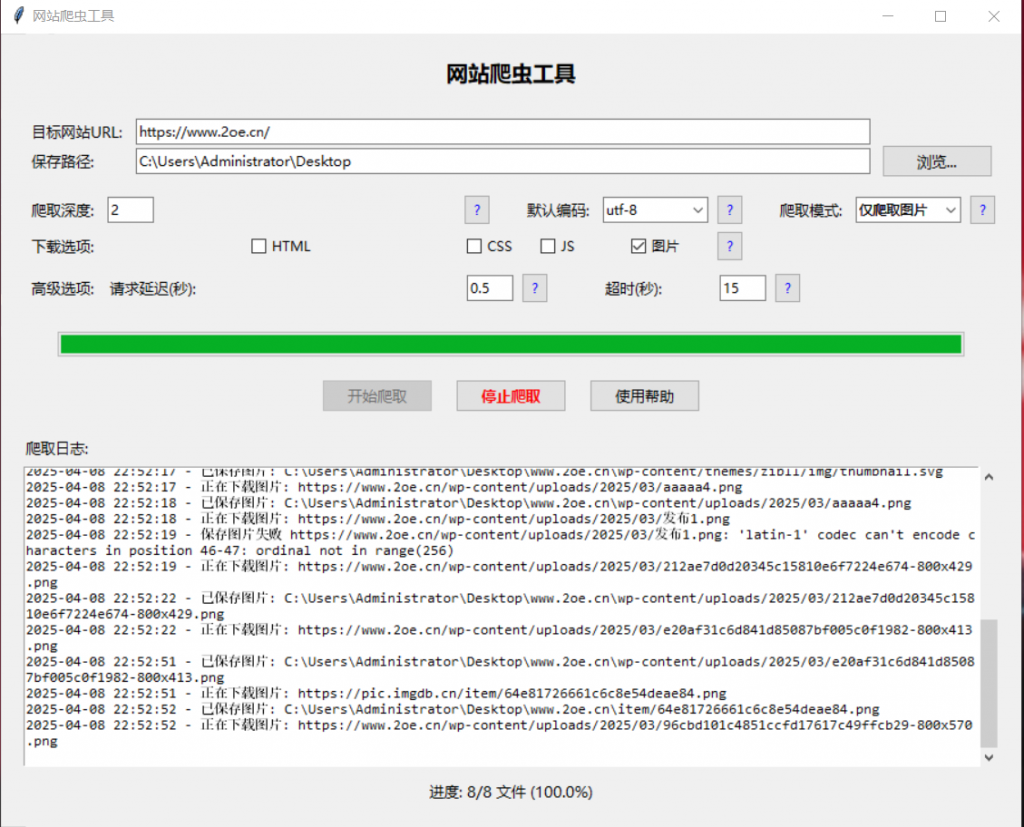This screenshot has height=827, width=1024.
Task: Open 使用帮助 button
Action: tap(644, 396)
